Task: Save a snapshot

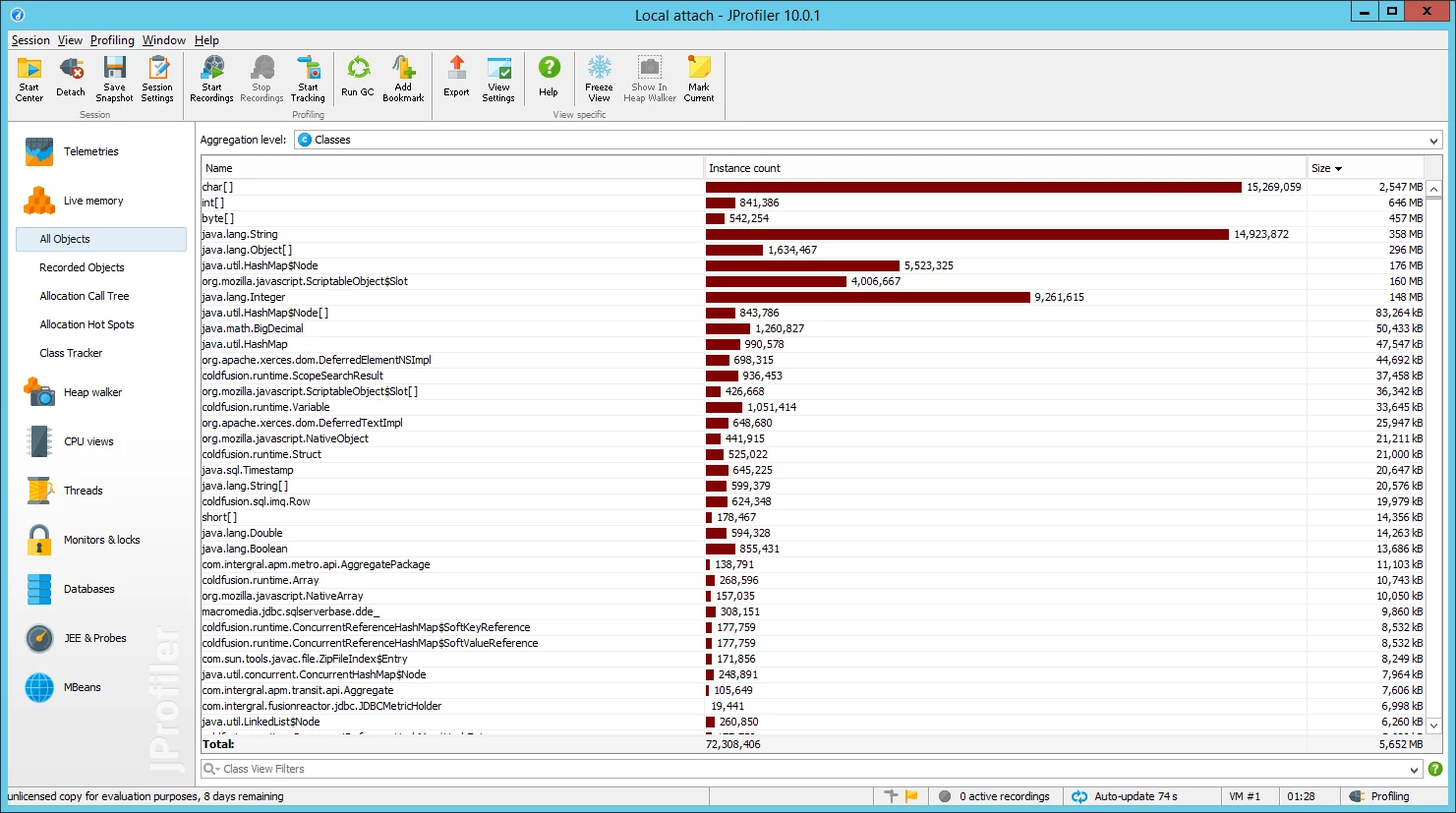Action: tap(115, 79)
